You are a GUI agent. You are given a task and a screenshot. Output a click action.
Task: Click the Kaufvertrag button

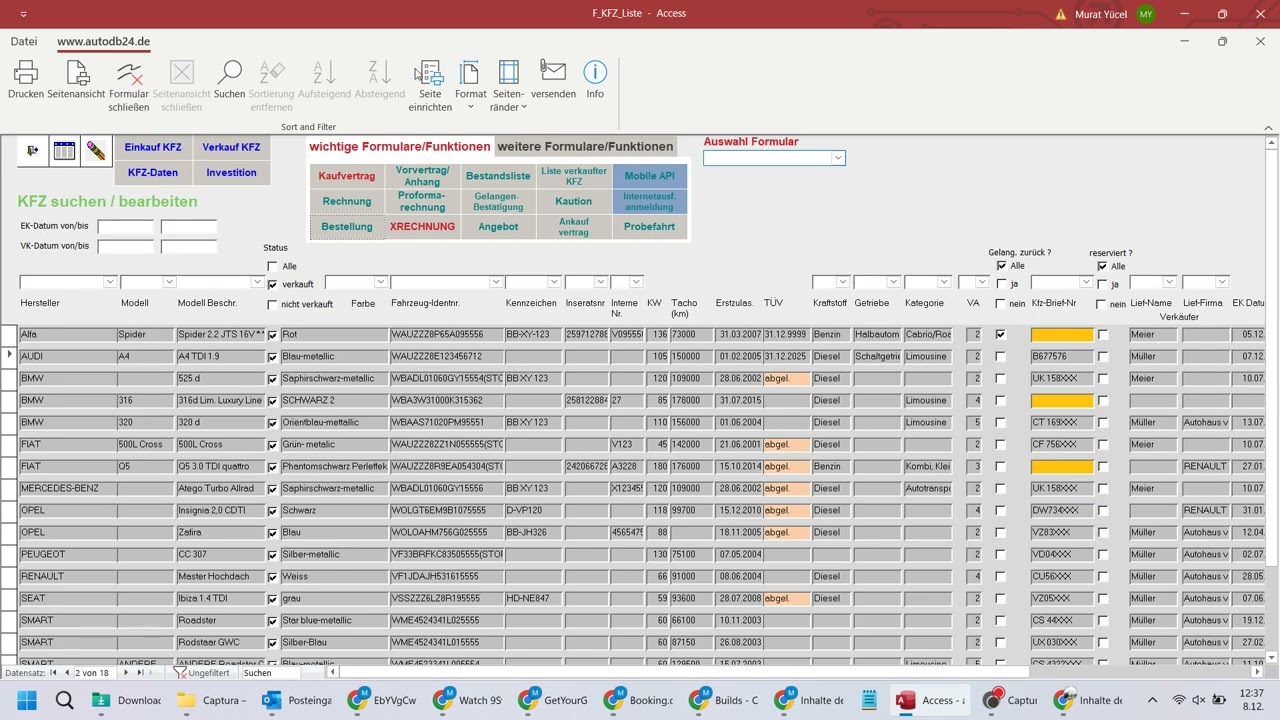point(347,176)
